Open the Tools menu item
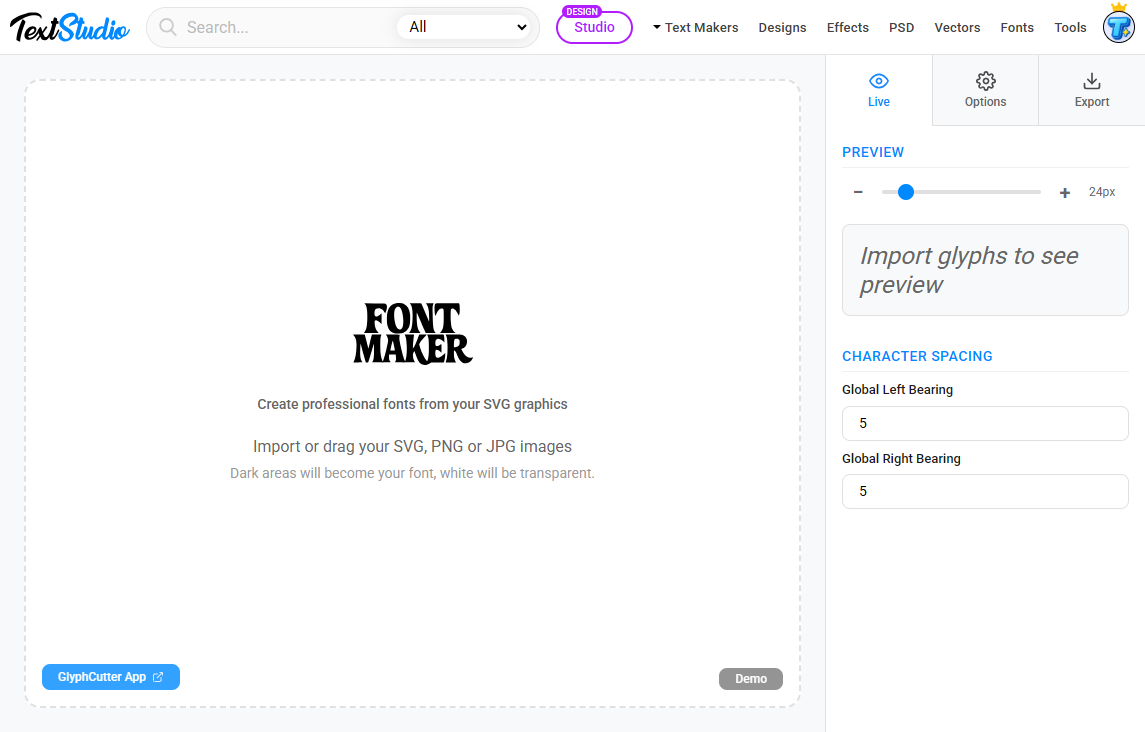Image resolution: width=1145 pixels, height=732 pixels. tap(1070, 27)
